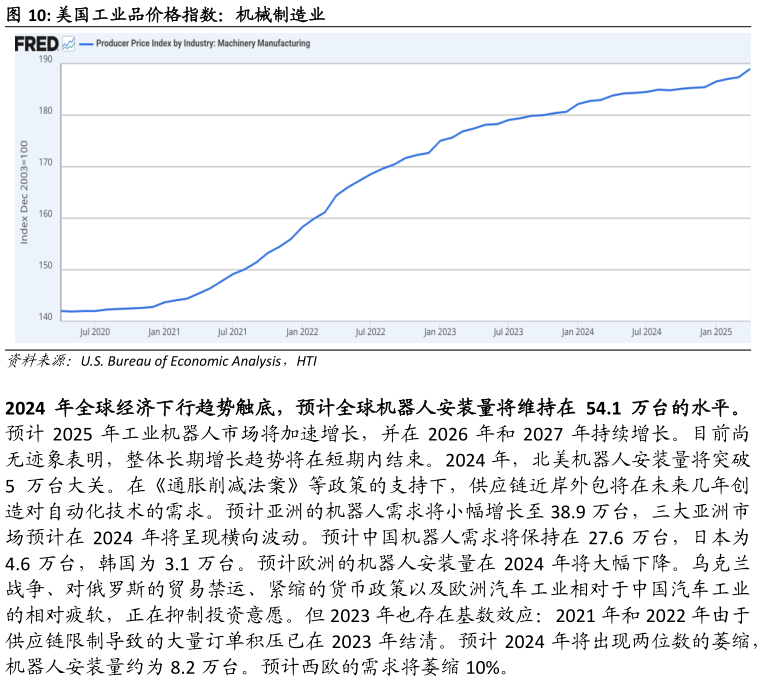Click the source line 'U.S. Bureau of Economic Analysis, HTI'
Image resolution: width=762 pixels, height=682 pixels.
[x=199, y=361]
